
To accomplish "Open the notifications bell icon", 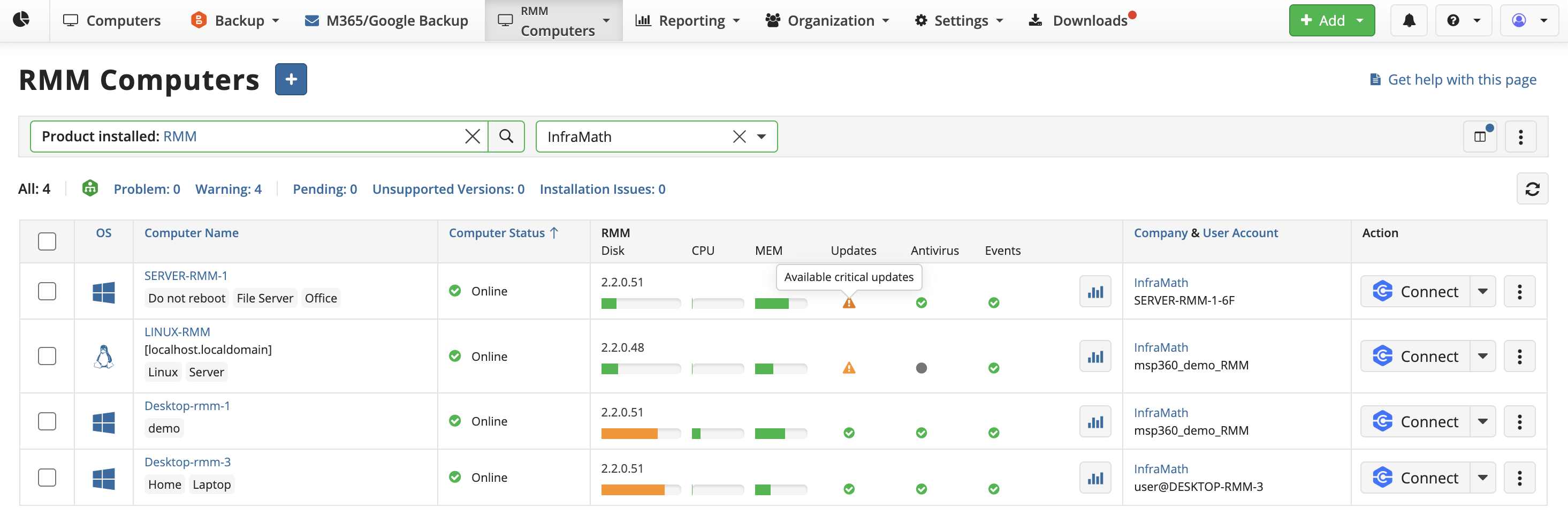I will (1409, 20).
